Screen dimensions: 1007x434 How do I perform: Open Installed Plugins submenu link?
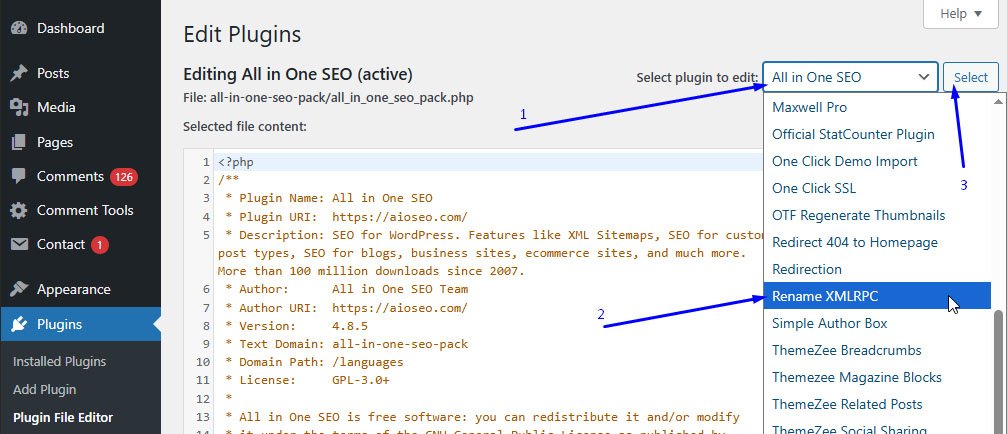[59, 361]
